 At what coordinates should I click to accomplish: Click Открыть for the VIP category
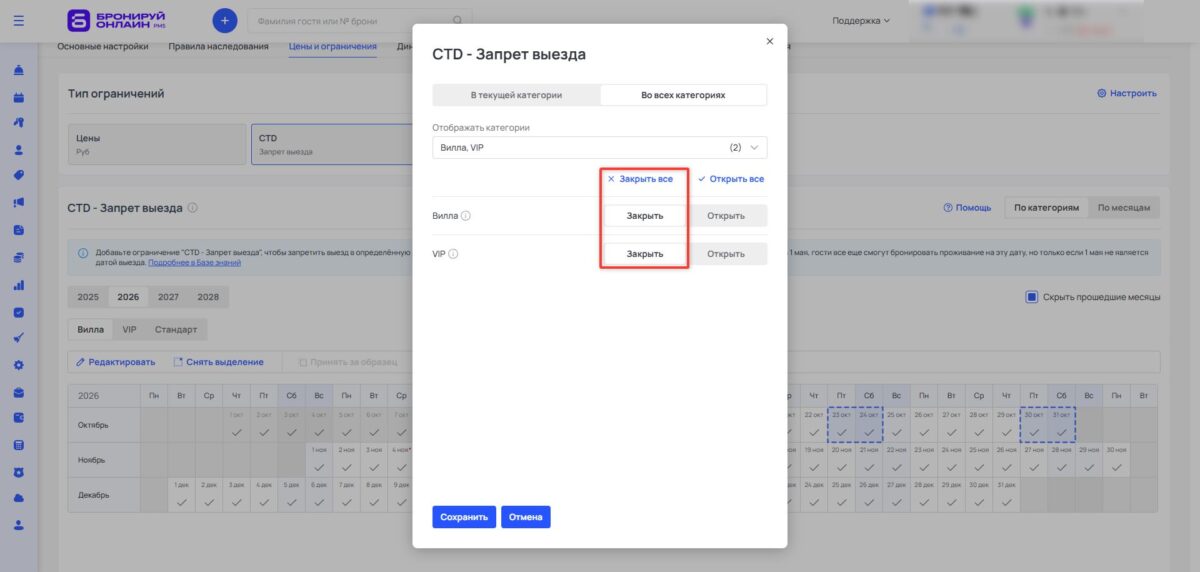(726, 254)
